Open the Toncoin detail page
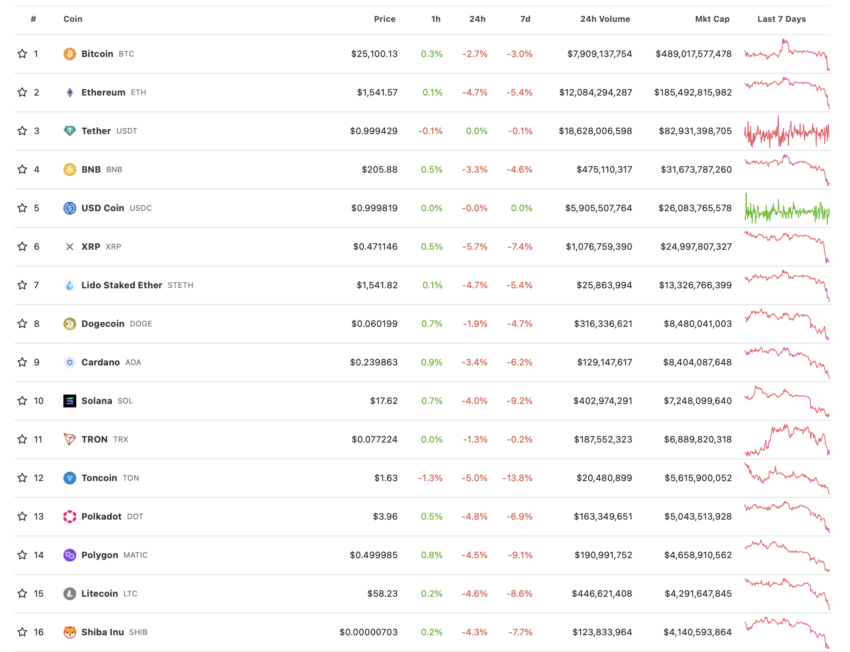Image resolution: width=850 pixels, height=652 pixels. (98, 477)
